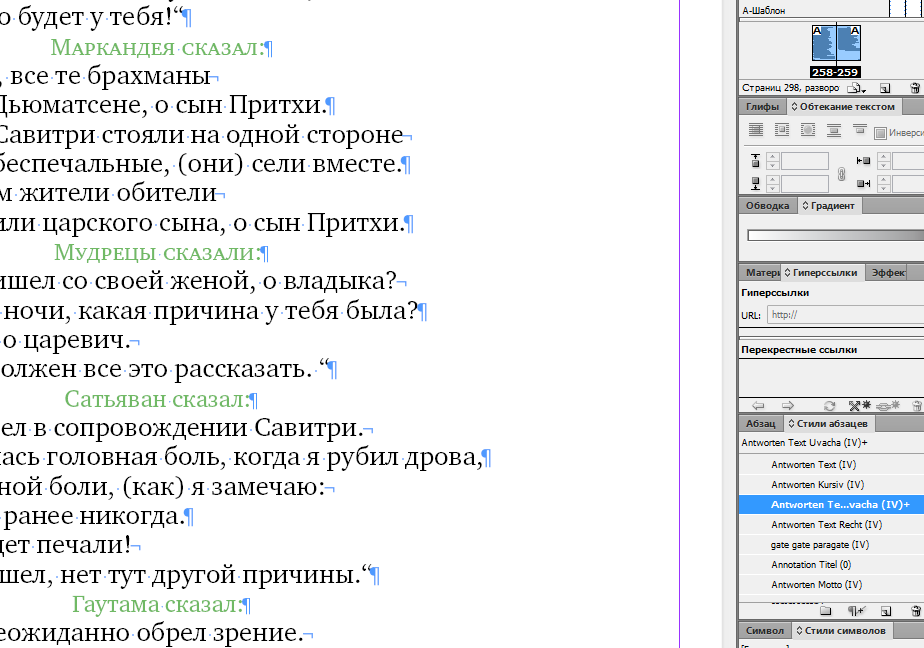924x648 pixels.
Task: Click the heading Гаутама сказал: in the document
Action: tap(157, 604)
